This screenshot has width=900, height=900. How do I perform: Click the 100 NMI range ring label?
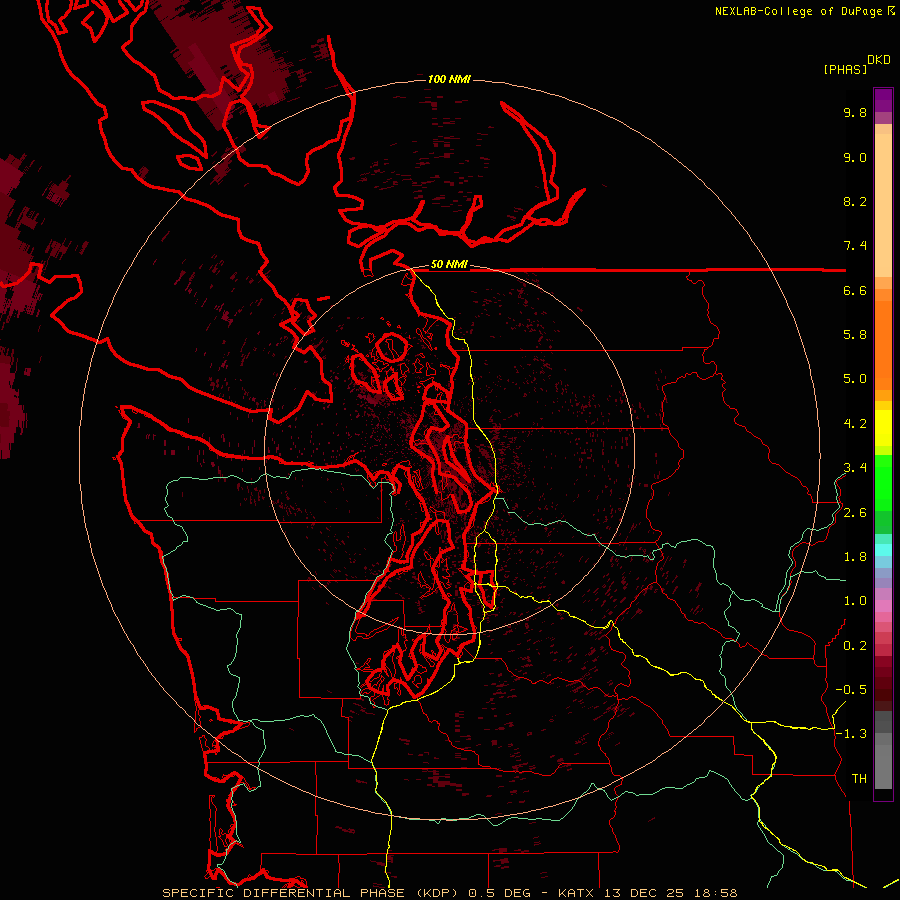(x=449, y=79)
